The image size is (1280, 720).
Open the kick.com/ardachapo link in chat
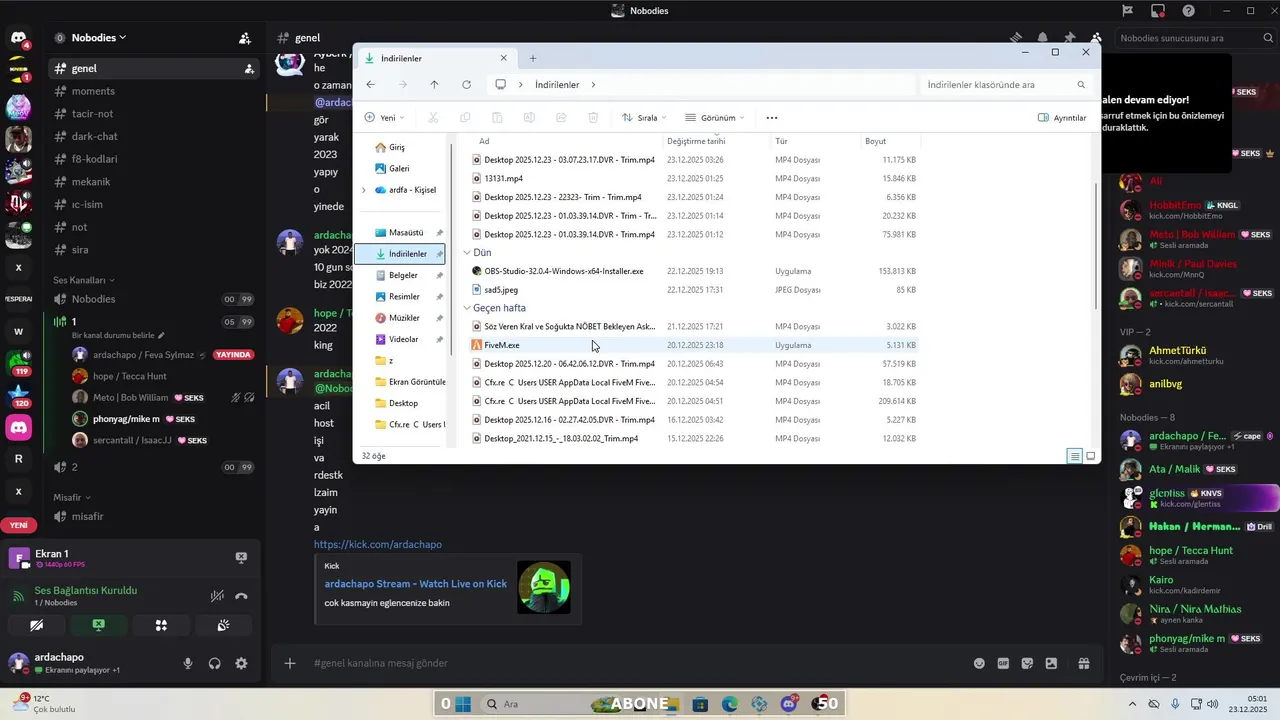[378, 545]
